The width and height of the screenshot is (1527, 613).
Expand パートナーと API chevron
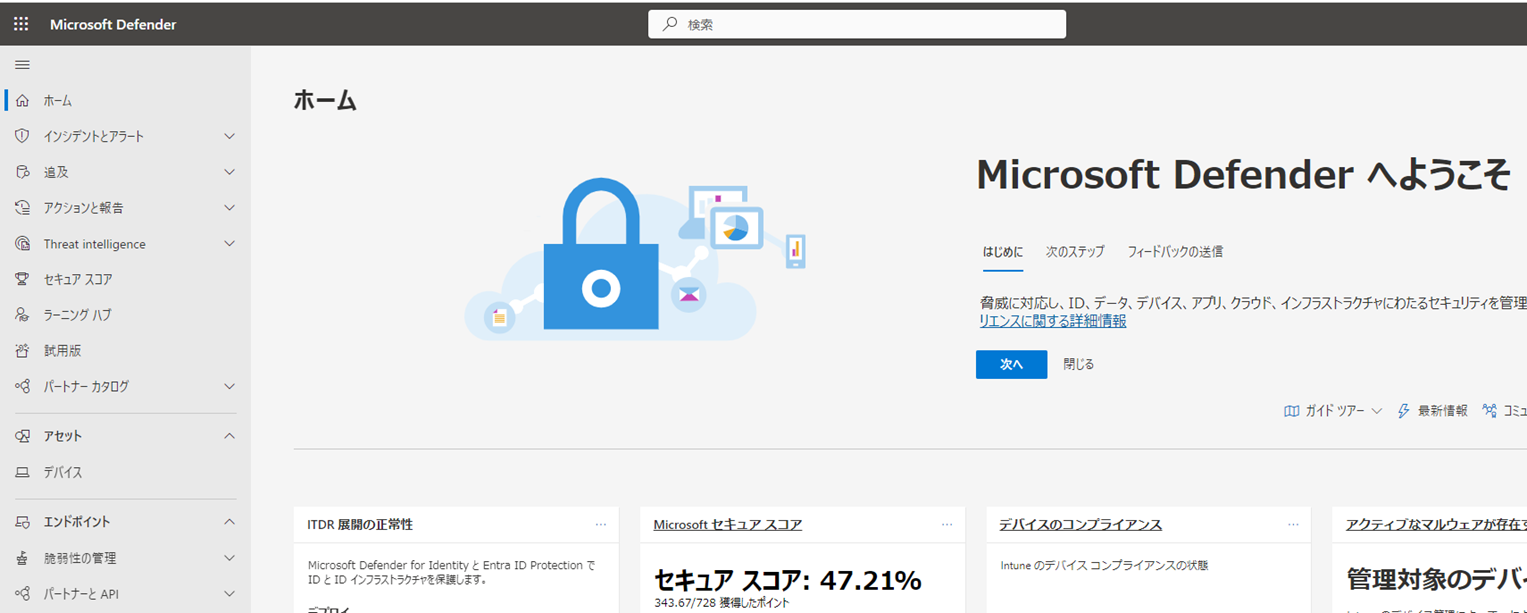229,594
